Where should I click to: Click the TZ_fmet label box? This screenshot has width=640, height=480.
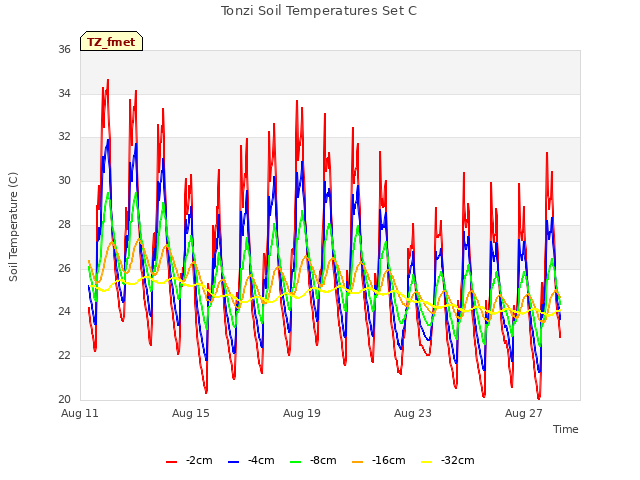(111, 41)
